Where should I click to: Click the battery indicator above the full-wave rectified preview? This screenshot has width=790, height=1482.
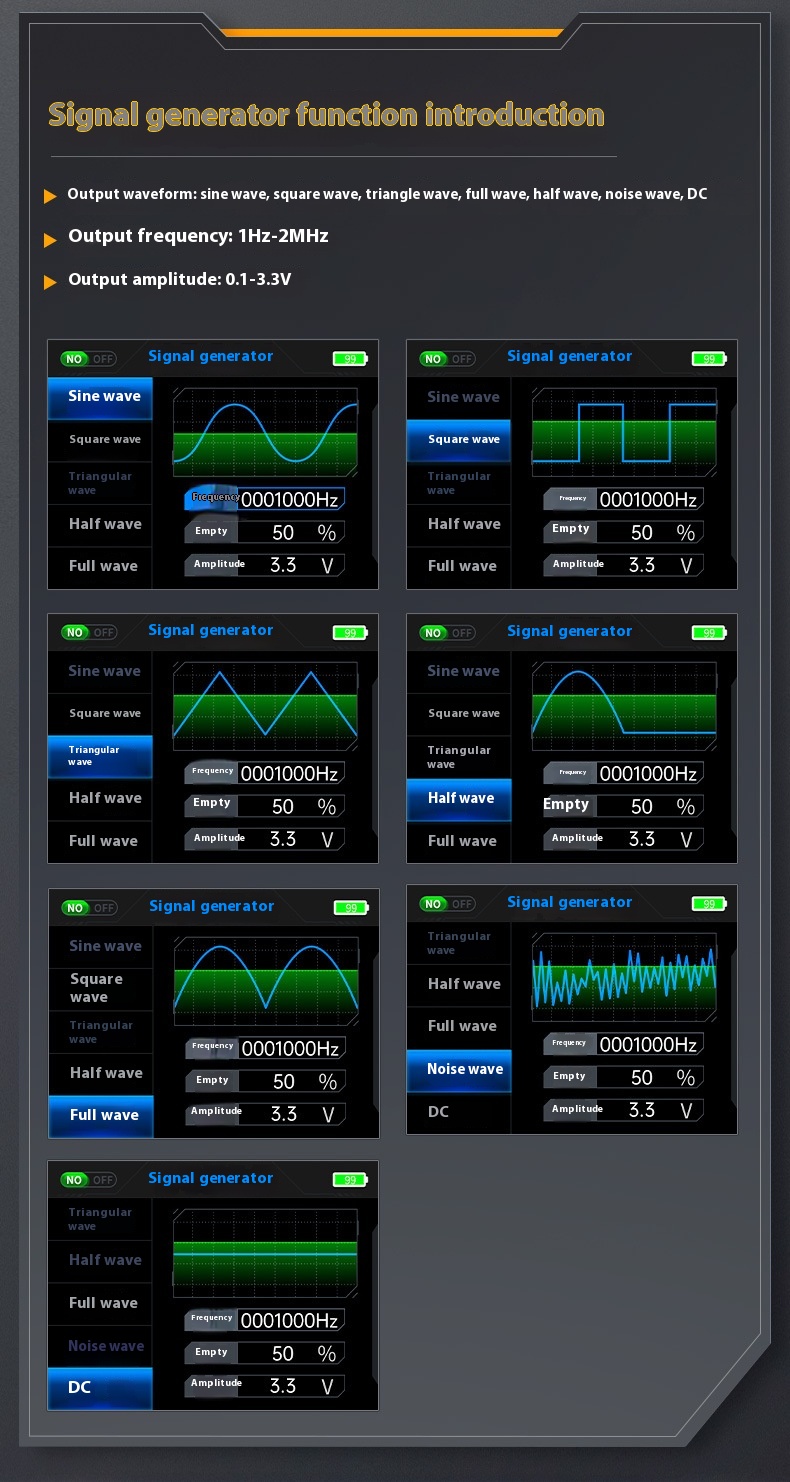click(x=351, y=908)
